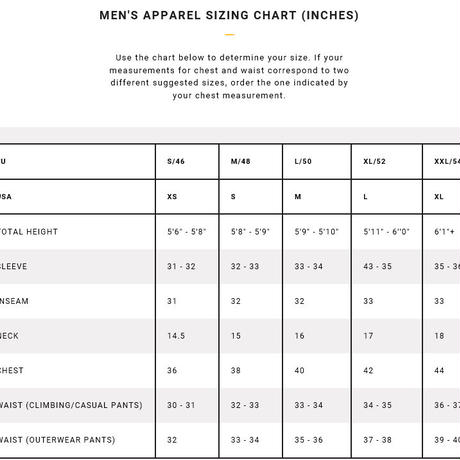The image size is (460, 460).
Task: Click the Waist (Outerwear Pants) label
Action: (58, 440)
